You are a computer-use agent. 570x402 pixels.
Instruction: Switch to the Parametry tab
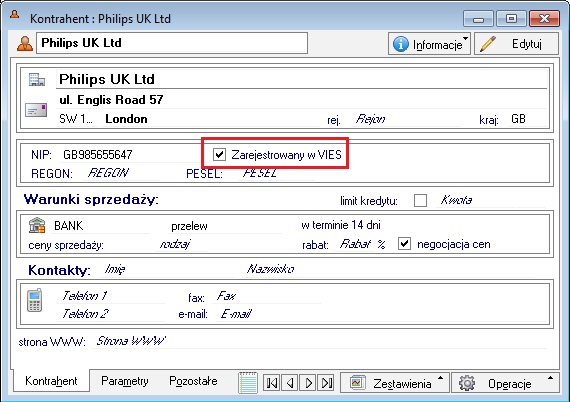(125, 381)
